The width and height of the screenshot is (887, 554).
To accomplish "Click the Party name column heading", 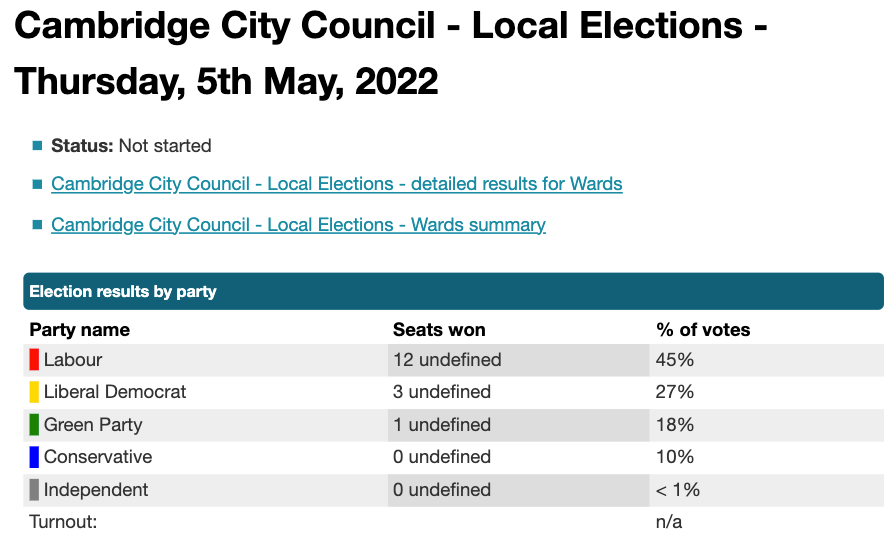I will pyautogui.click(x=80, y=329).
